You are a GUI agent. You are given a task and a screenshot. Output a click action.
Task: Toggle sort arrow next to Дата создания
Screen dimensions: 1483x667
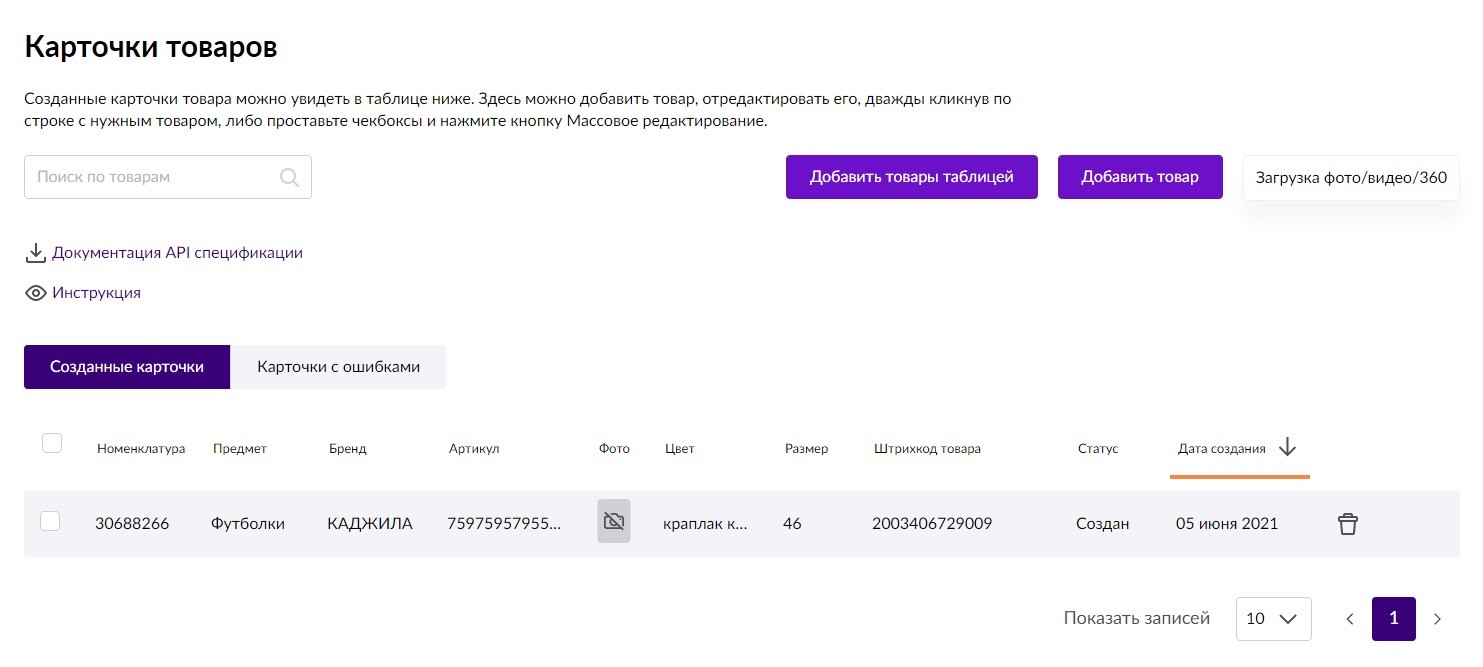pyautogui.click(x=1287, y=448)
